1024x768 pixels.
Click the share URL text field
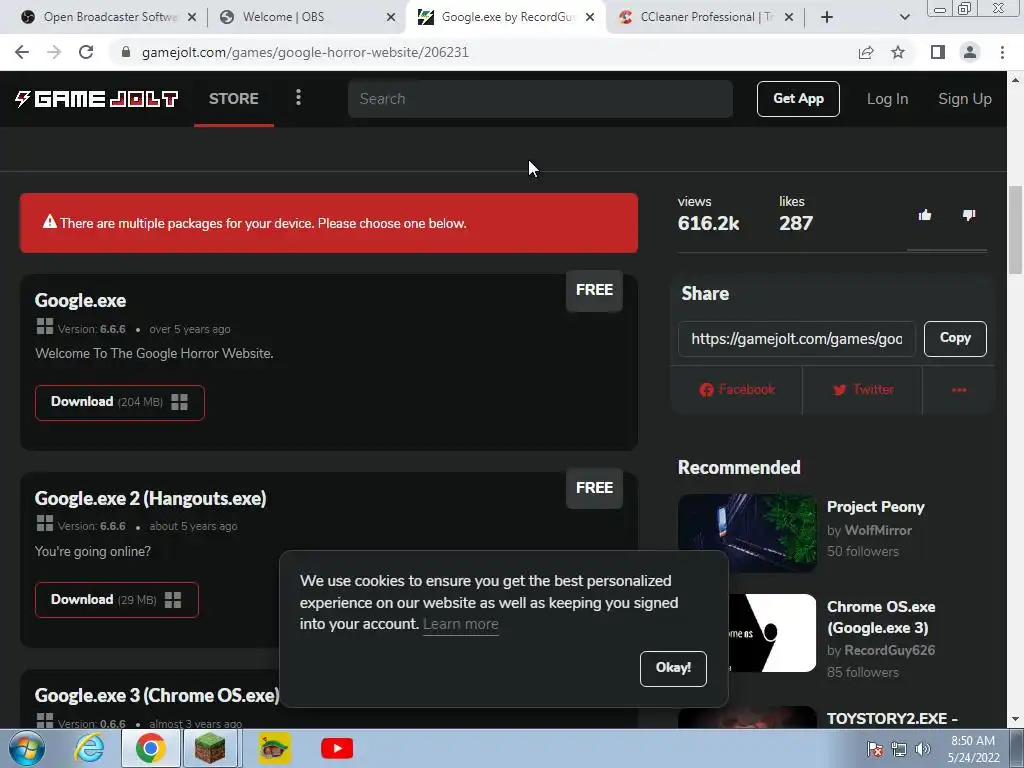coord(796,338)
